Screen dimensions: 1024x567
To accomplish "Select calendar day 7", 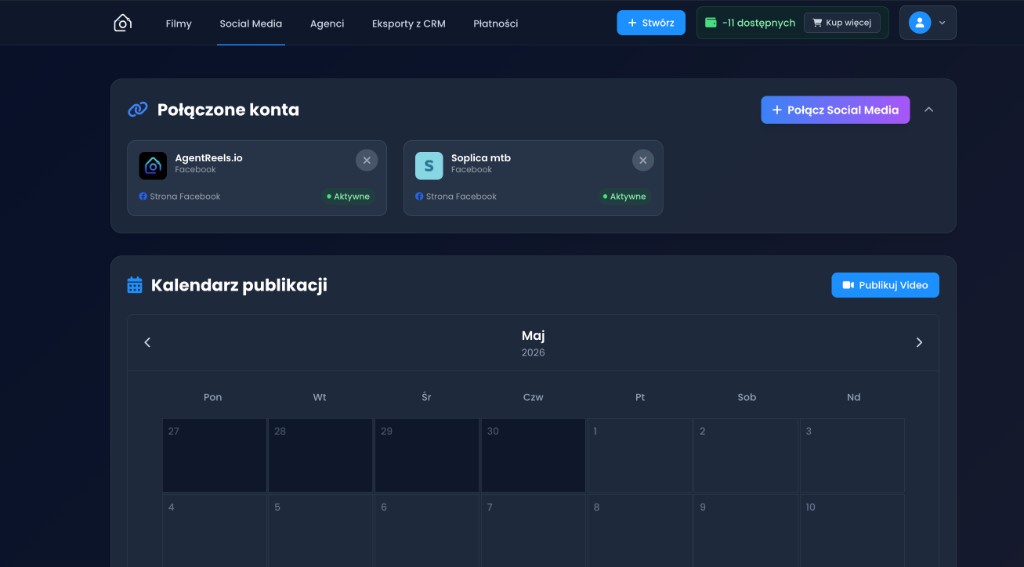I will tap(534, 530).
